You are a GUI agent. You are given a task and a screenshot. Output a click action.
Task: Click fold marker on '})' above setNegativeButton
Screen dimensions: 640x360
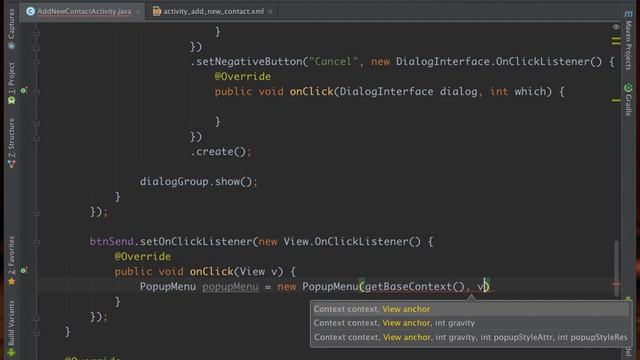pyautogui.click(x=37, y=48)
